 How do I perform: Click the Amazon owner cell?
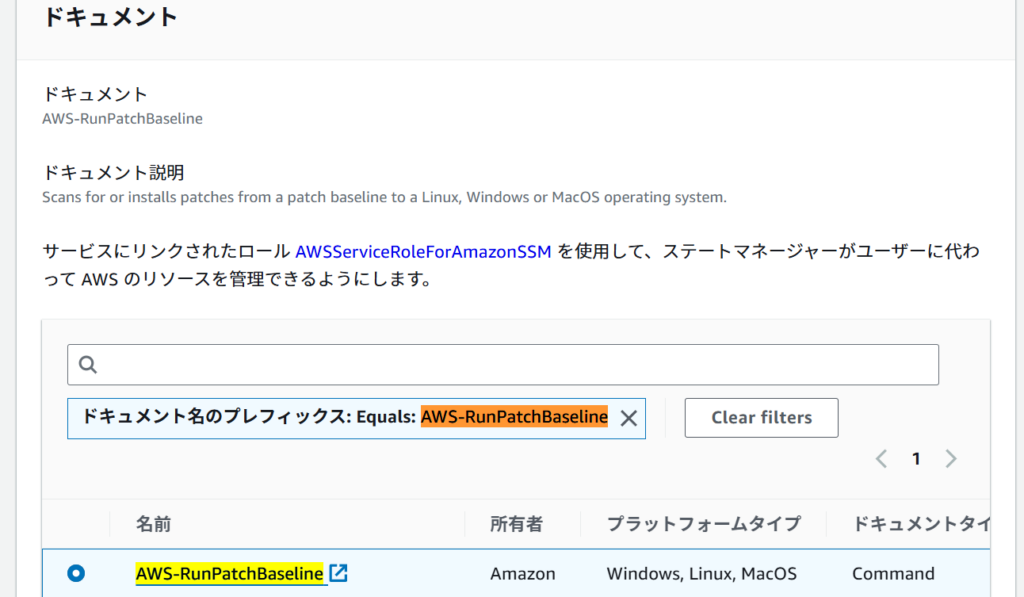[522, 573]
